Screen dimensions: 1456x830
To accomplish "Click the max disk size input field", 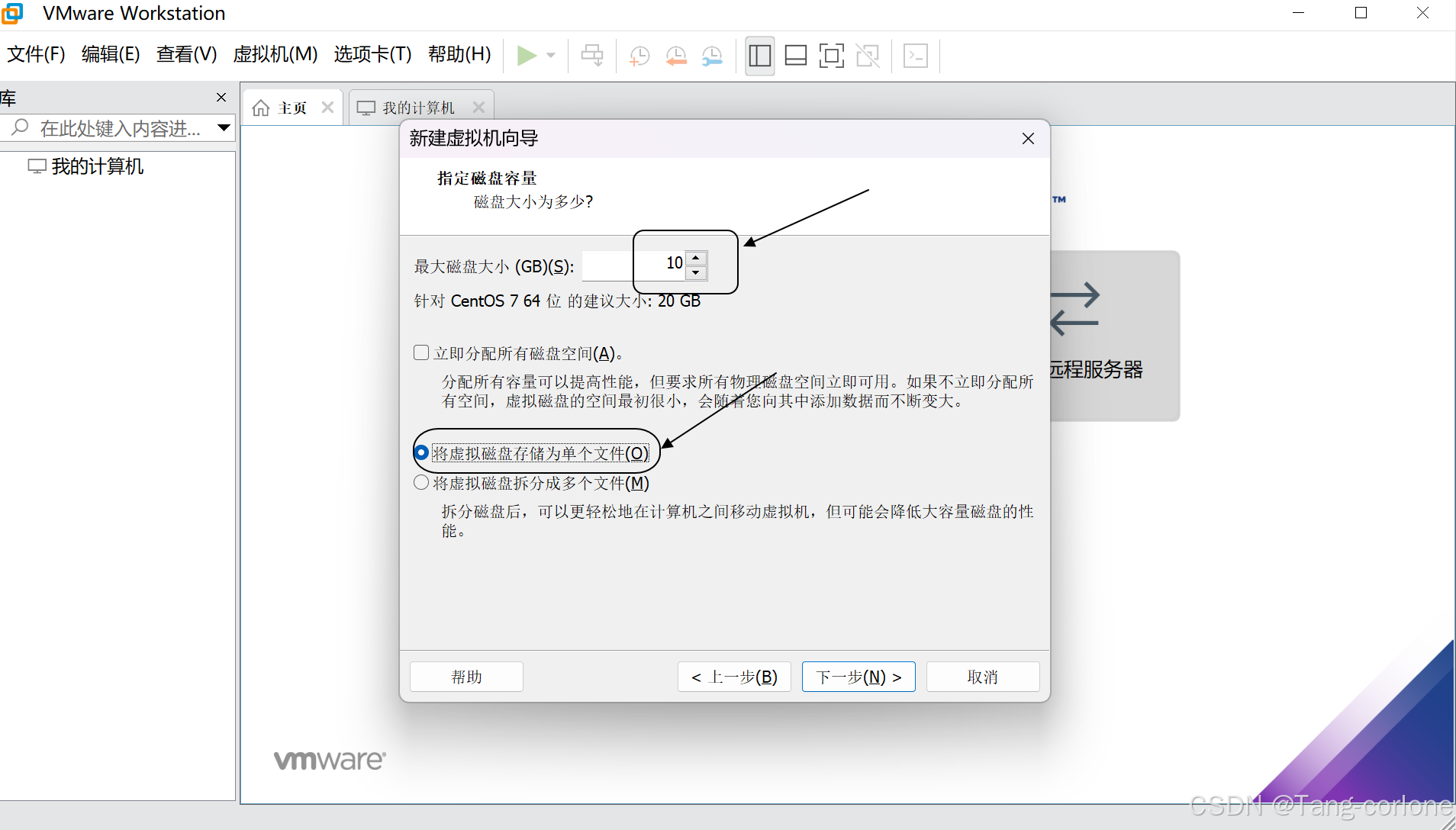I will [x=633, y=265].
